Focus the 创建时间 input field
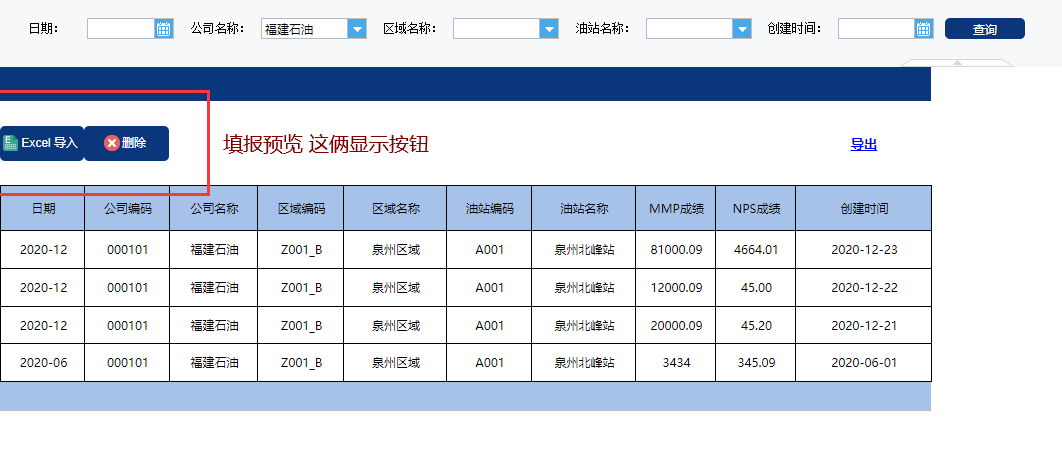1062x450 pixels. click(x=877, y=28)
